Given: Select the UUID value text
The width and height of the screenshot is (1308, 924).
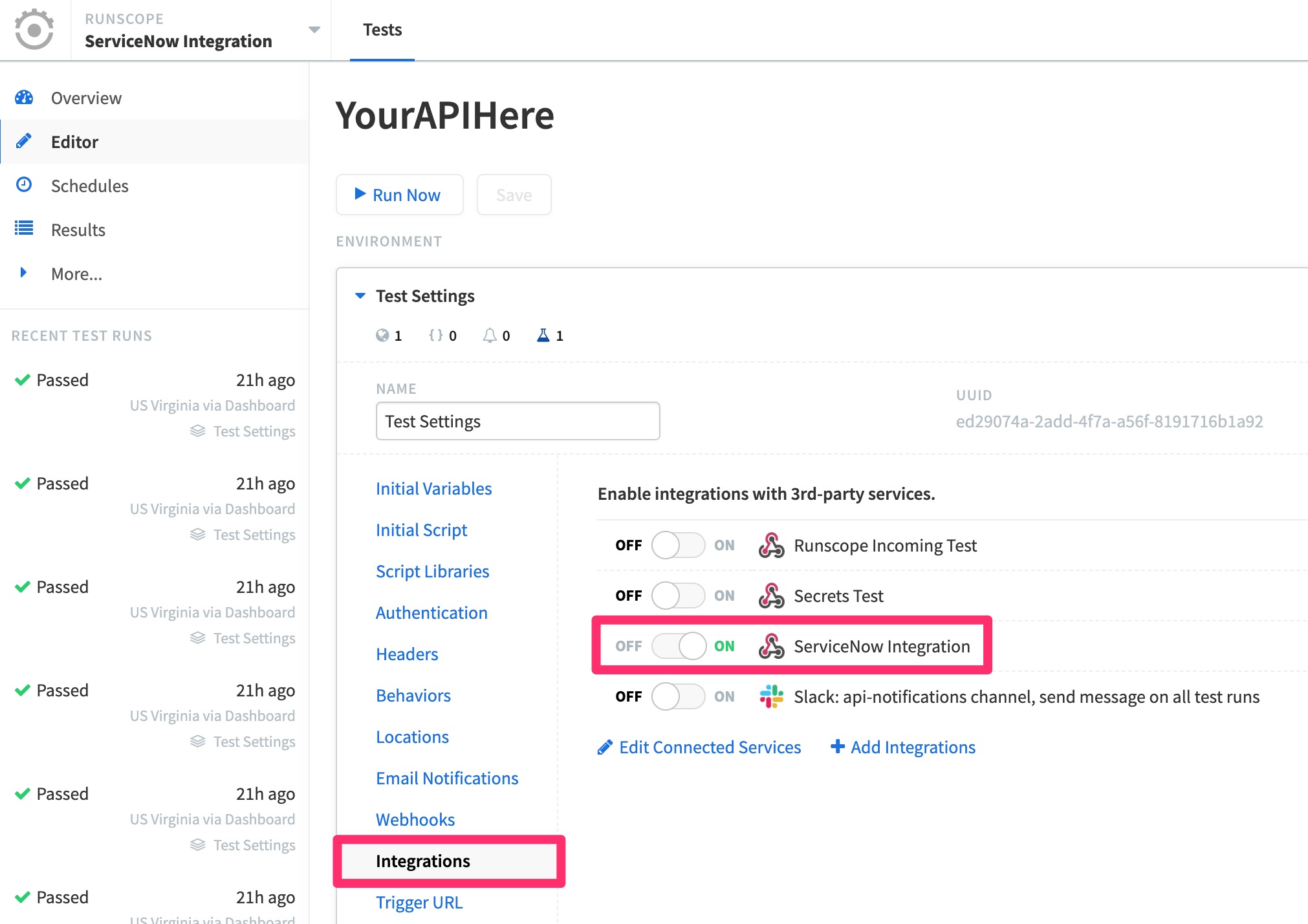Looking at the screenshot, I should 1109,421.
